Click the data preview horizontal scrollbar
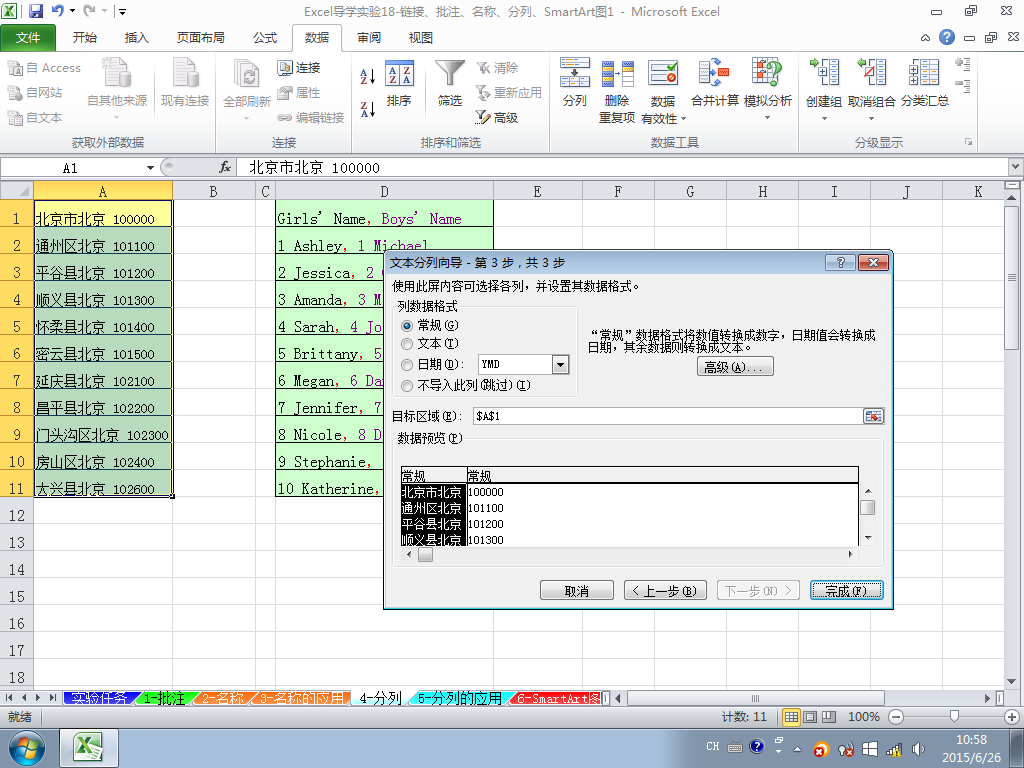This screenshot has height=768, width=1024. coord(628,554)
